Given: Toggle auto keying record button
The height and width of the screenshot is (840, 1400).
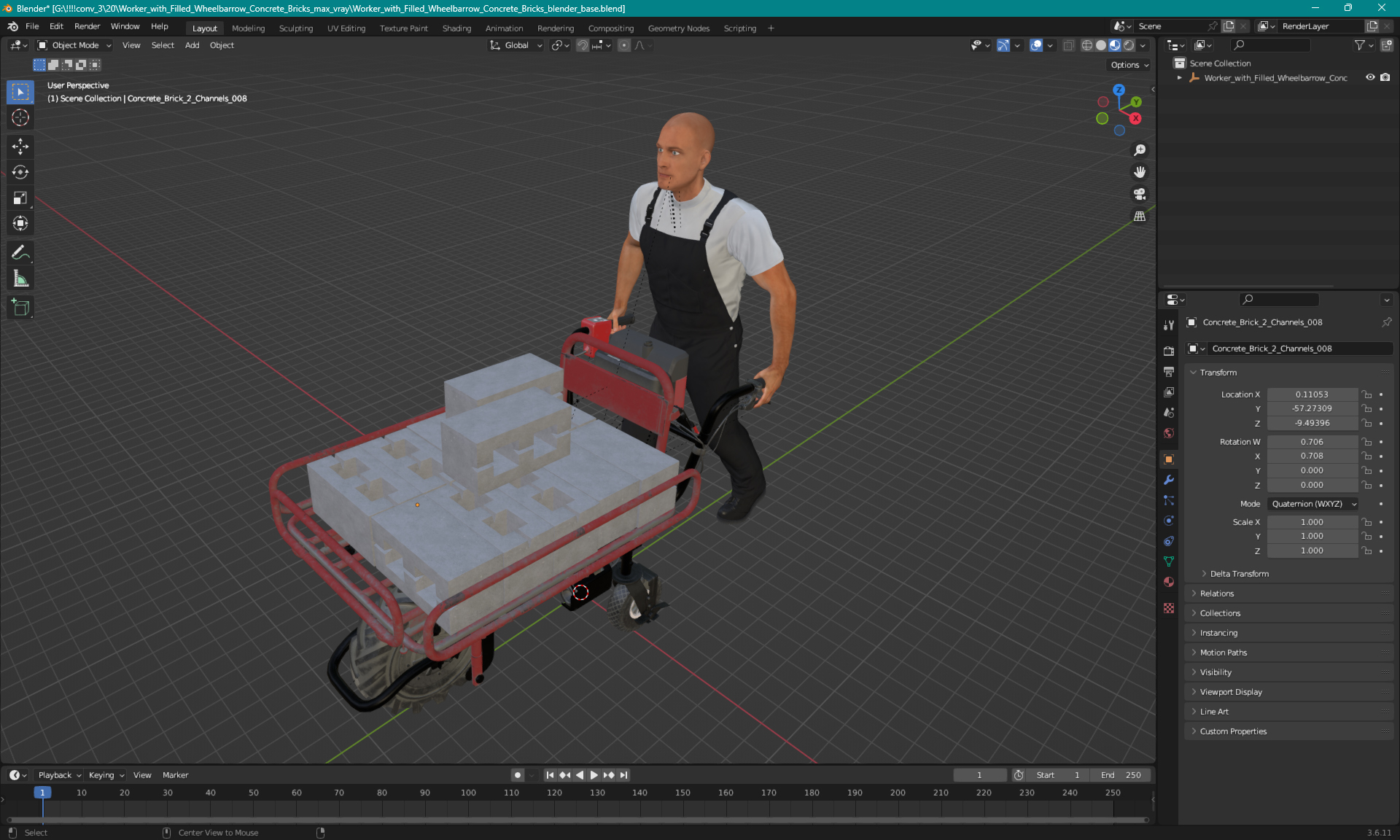Looking at the screenshot, I should [x=517, y=775].
